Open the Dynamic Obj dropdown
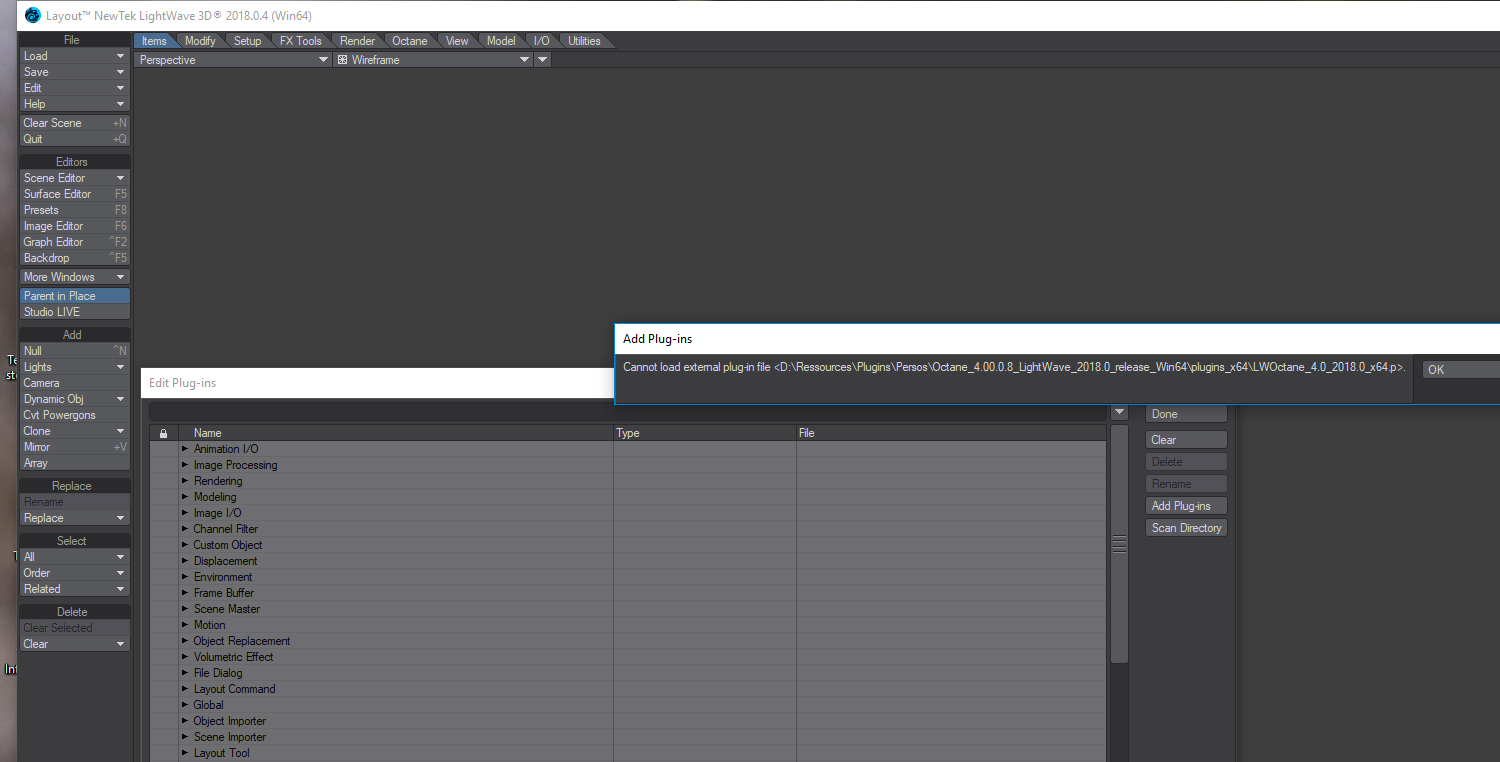 click(75, 399)
